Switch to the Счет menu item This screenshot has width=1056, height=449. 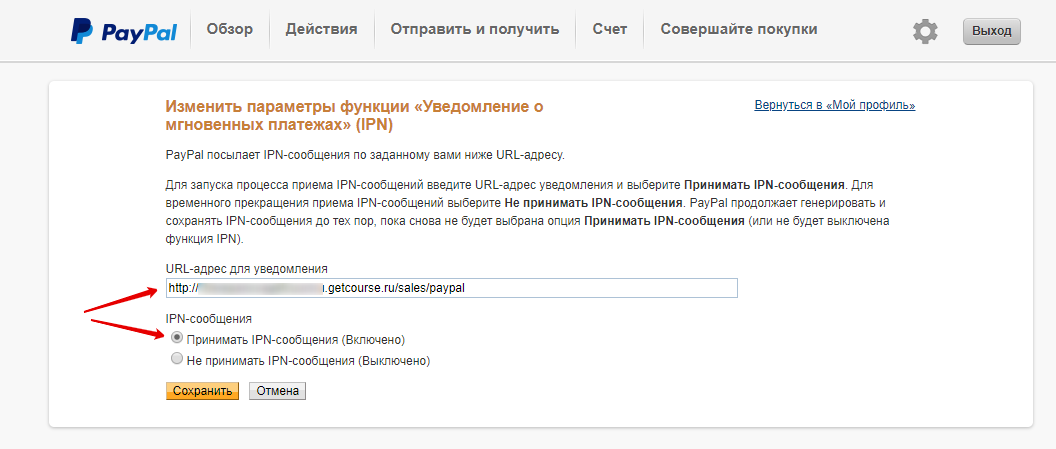[x=609, y=29]
